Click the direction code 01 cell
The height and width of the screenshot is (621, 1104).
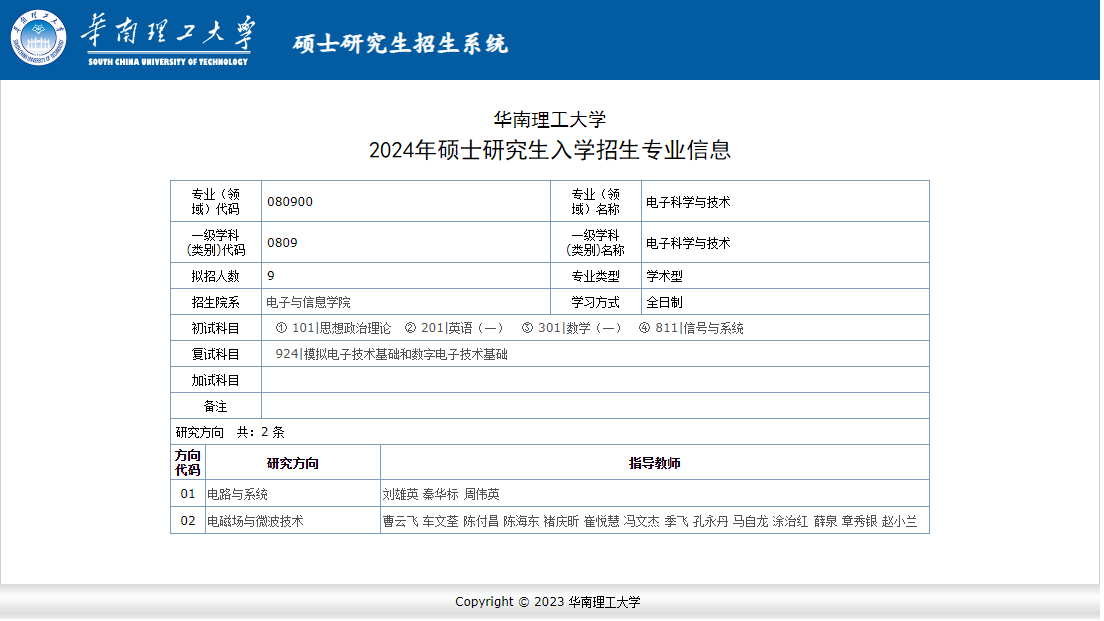tap(188, 494)
